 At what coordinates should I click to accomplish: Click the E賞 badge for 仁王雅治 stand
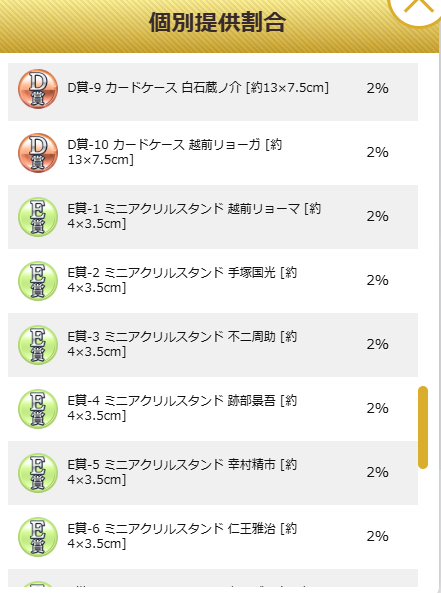tap(38, 536)
